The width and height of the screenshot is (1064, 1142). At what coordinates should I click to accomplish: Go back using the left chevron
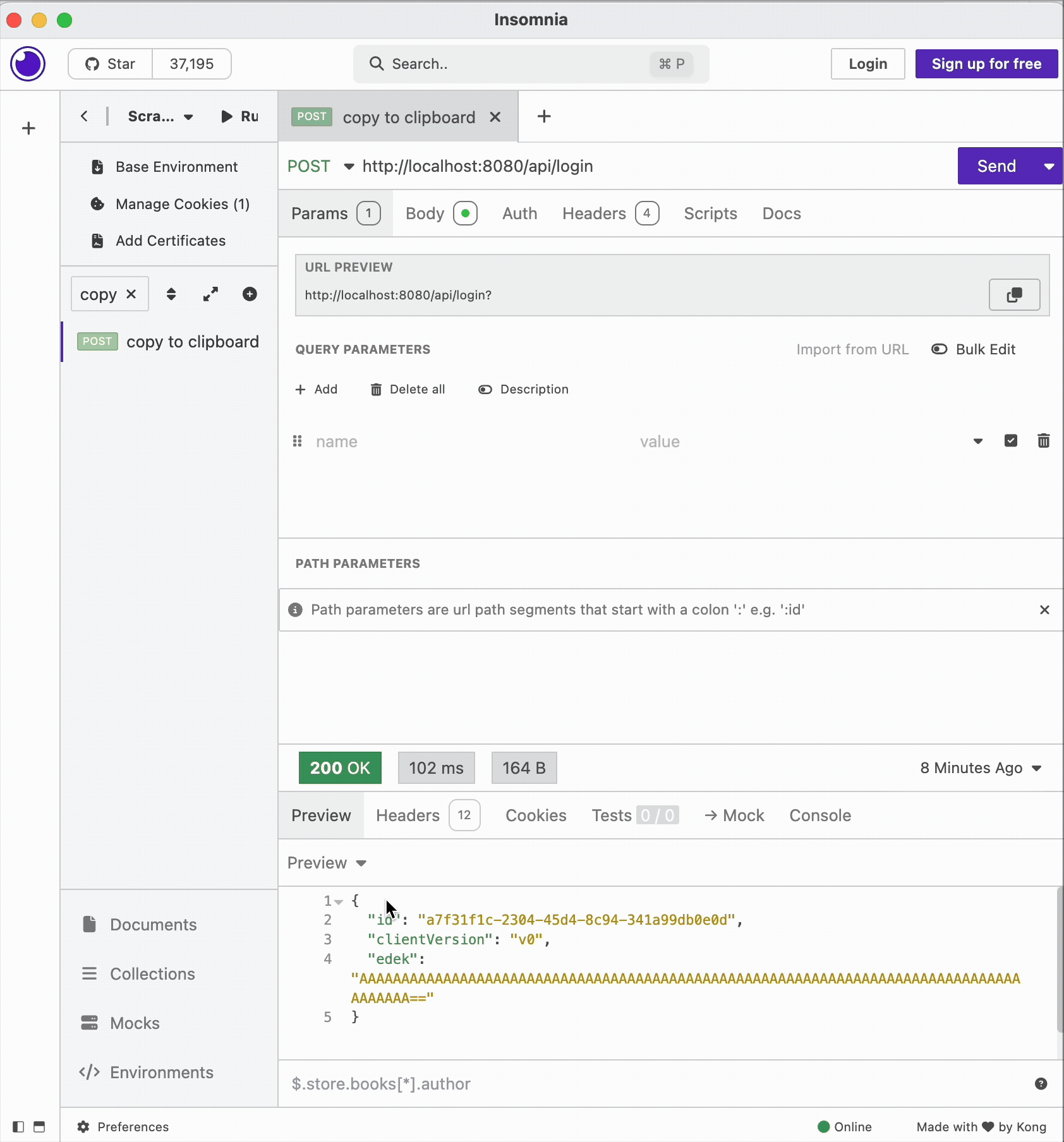click(x=84, y=116)
